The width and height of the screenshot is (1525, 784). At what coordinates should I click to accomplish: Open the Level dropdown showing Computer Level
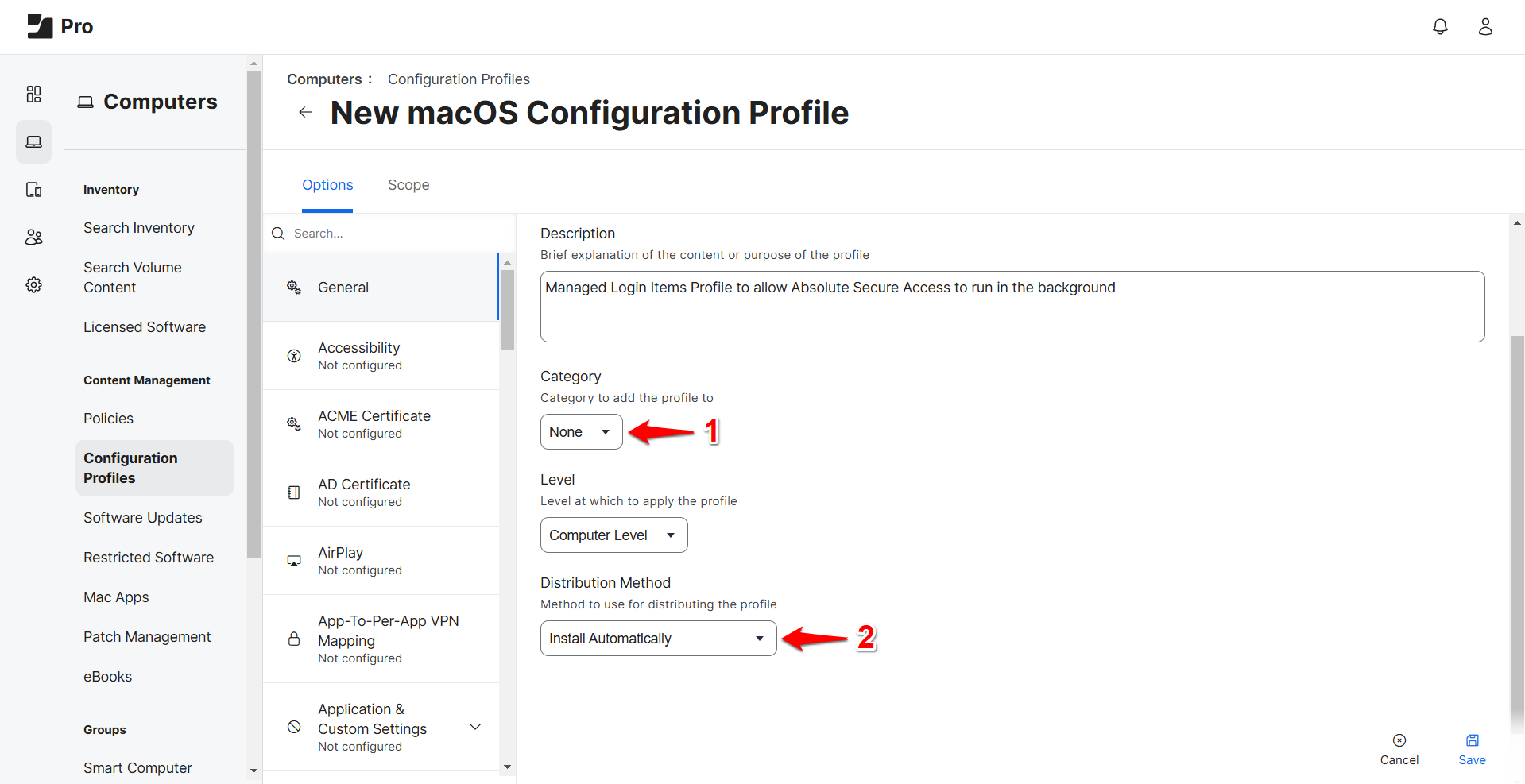613,535
